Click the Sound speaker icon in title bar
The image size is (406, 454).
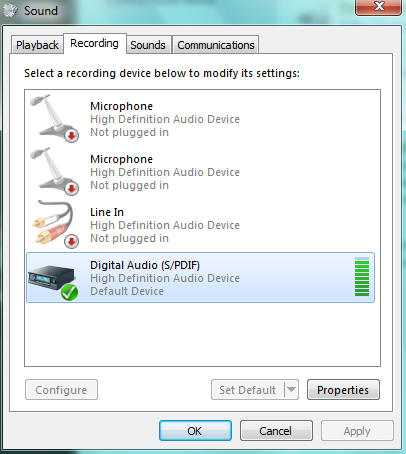[10, 10]
